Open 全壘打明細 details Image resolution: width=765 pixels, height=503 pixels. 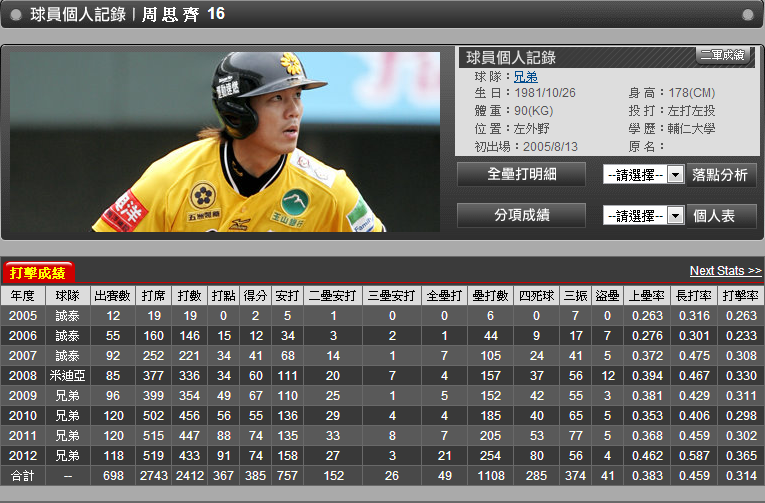pos(521,174)
